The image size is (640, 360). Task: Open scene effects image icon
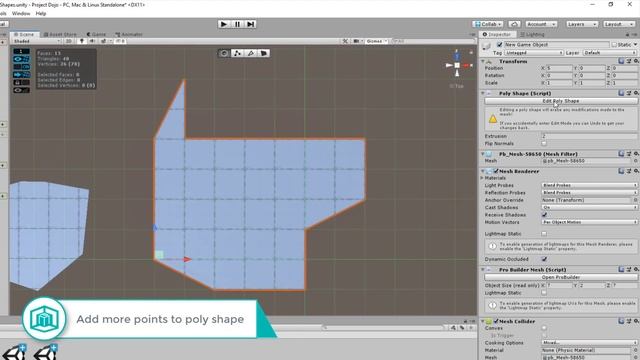103,41
